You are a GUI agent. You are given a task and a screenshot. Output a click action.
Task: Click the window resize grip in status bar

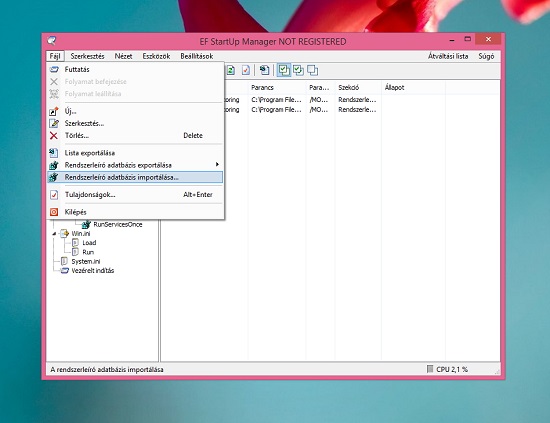tap(497, 371)
